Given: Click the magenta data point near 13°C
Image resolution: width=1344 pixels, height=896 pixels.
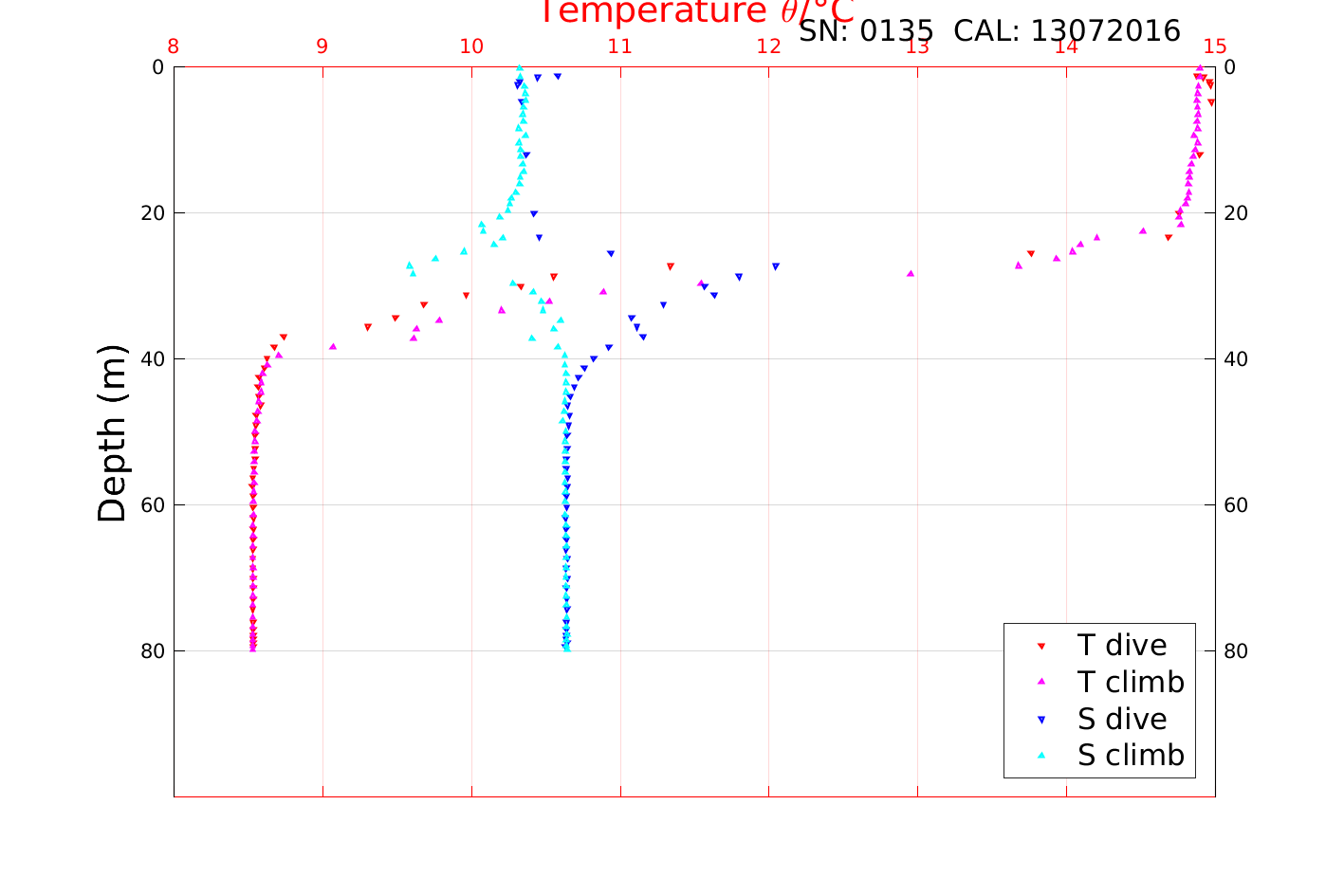Looking at the screenshot, I should pyautogui.click(x=911, y=273).
